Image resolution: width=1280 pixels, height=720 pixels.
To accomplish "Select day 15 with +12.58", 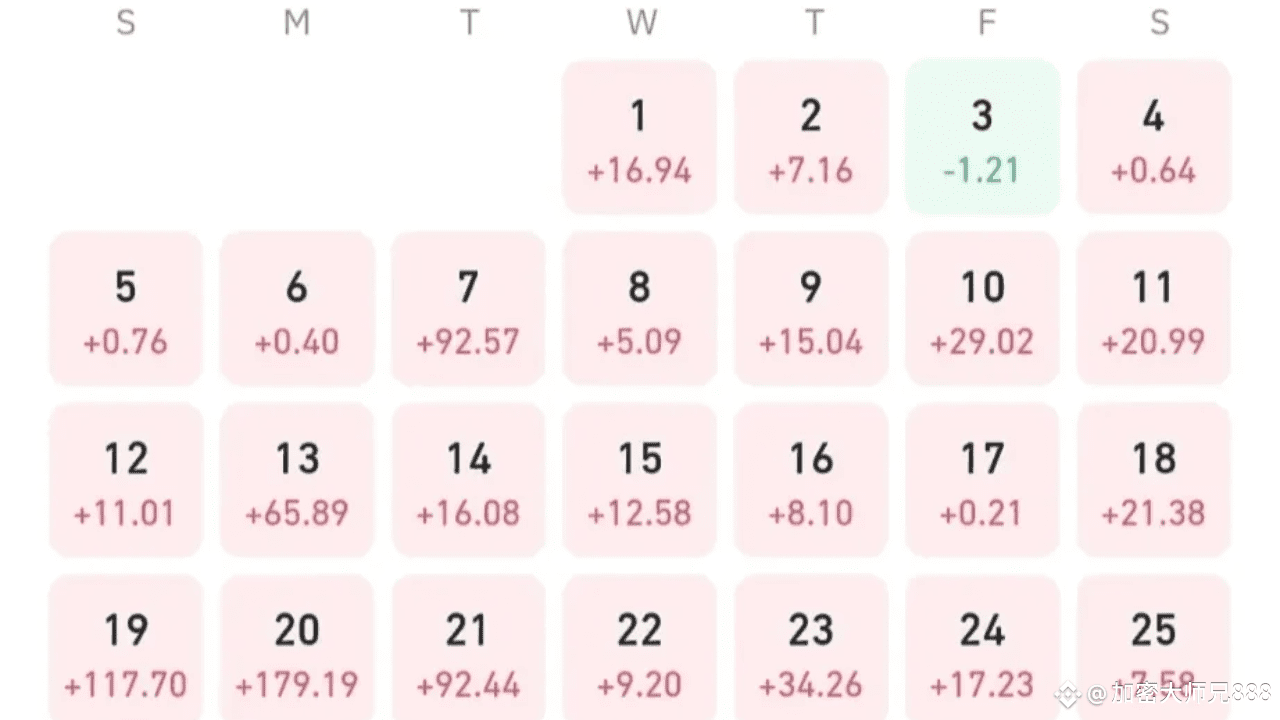I will click(640, 480).
